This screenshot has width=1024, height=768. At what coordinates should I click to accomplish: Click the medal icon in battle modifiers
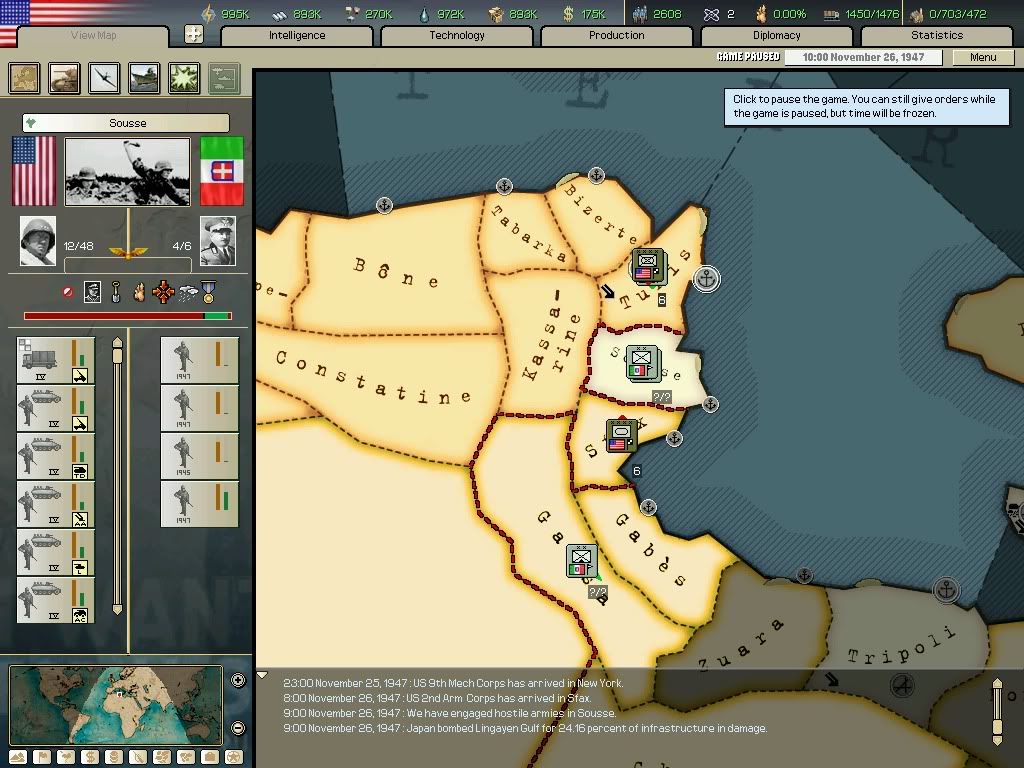click(208, 293)
